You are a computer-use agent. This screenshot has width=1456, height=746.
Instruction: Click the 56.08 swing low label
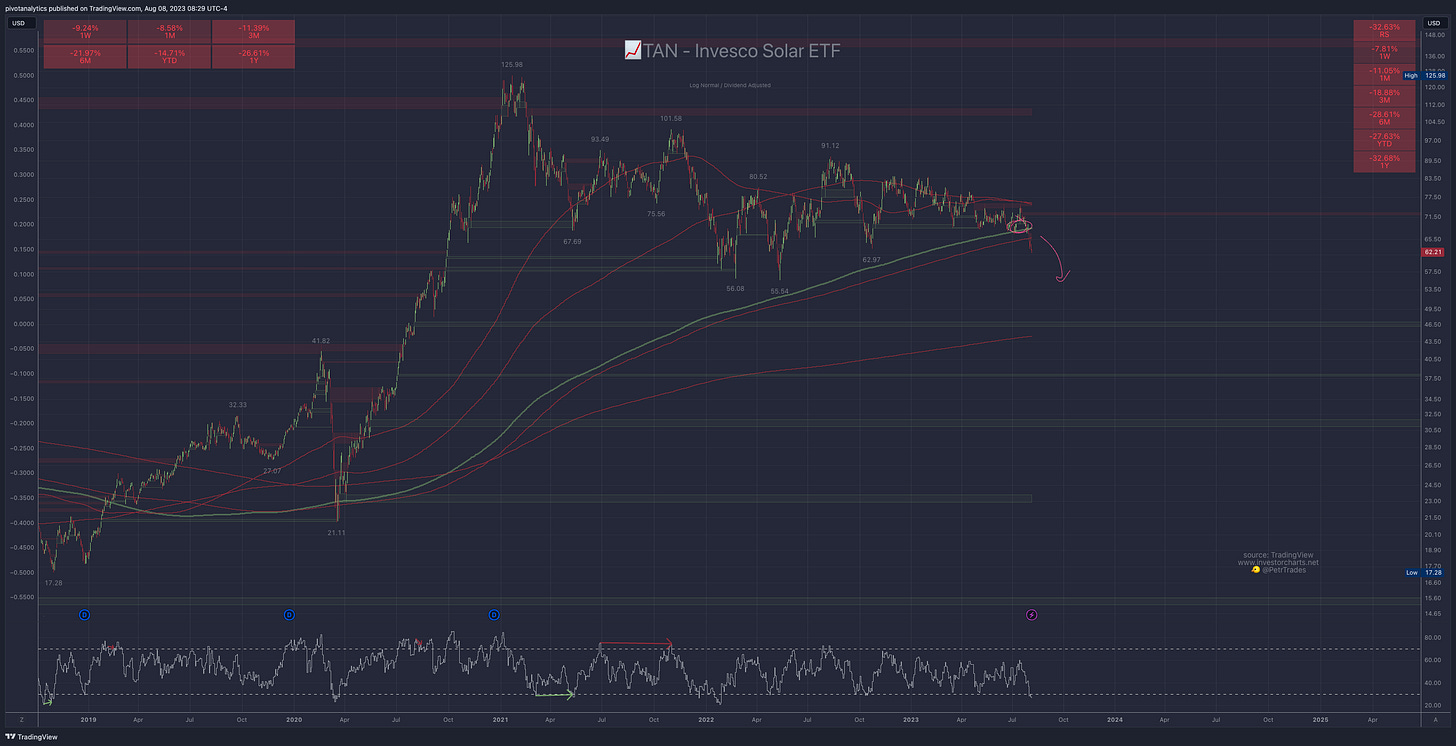[735, 288]
